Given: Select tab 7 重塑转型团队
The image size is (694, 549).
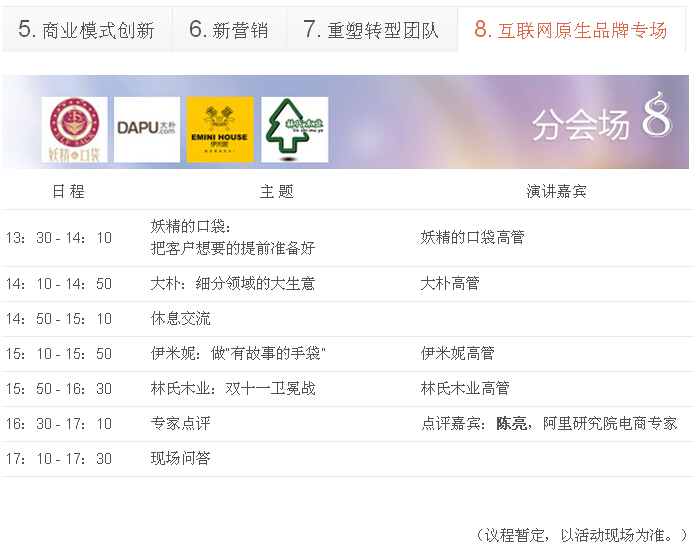Looking at the screenshot, I should [x=372, y=30].
